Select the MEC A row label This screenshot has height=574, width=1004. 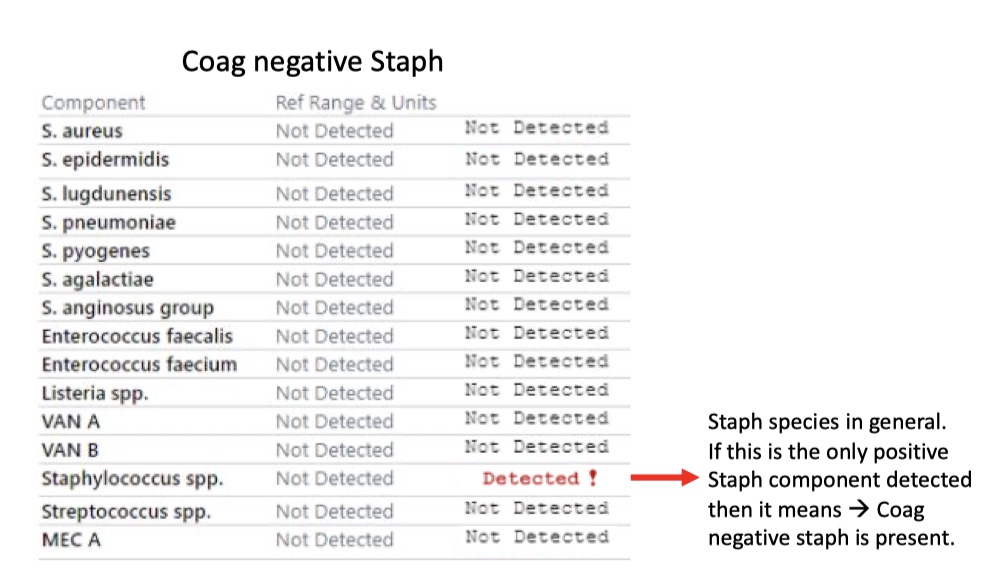coord(71,540)
